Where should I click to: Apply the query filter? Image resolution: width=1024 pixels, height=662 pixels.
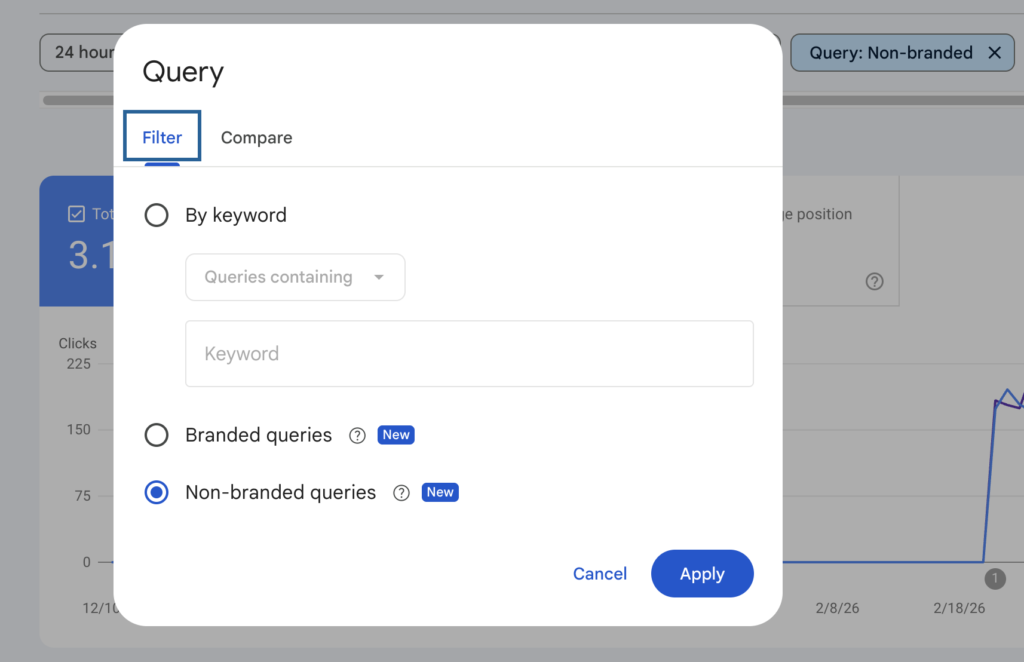click(x=702, y=573)
